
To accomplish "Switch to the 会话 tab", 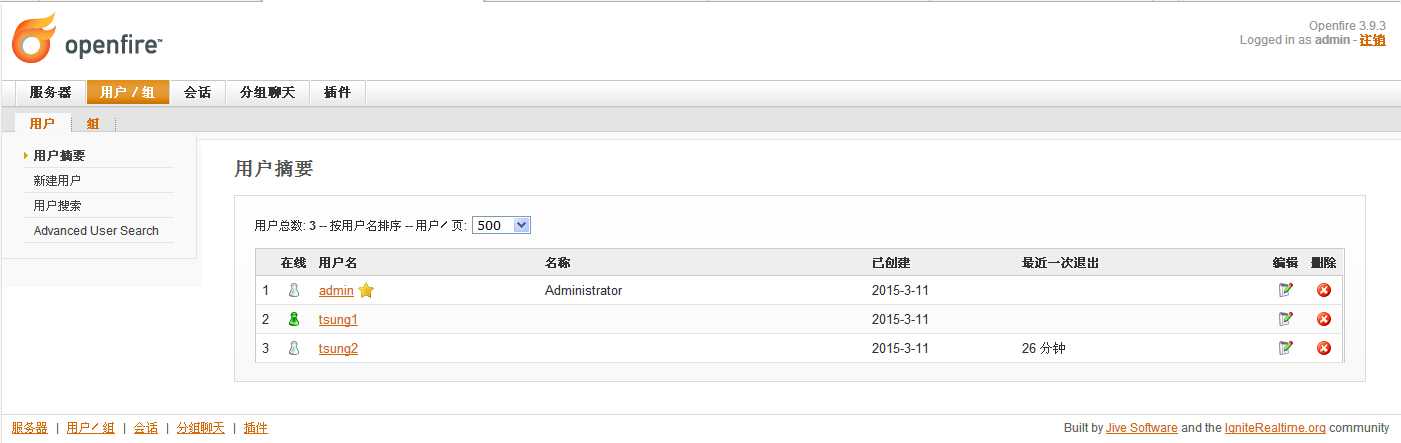I will click(x=197, y=92).
